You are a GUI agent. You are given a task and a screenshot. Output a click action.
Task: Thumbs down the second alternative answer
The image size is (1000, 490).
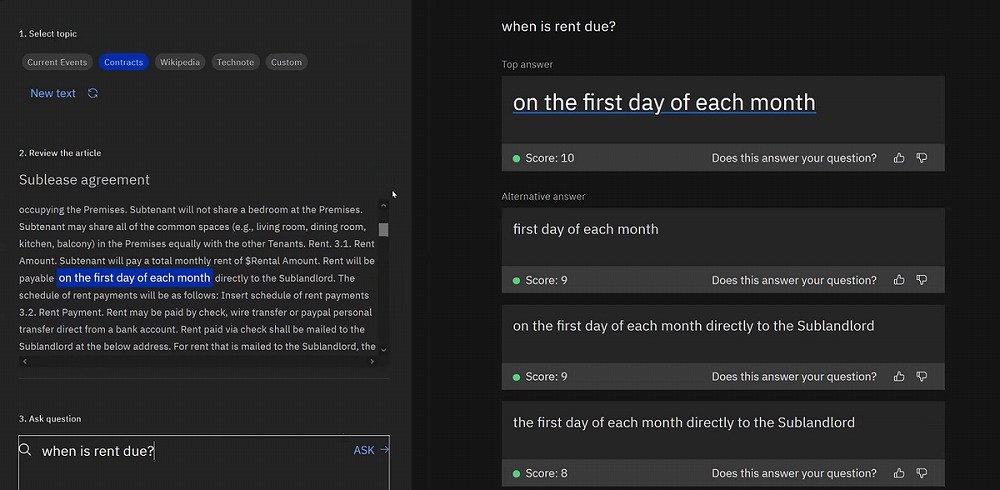pos(922,377)
